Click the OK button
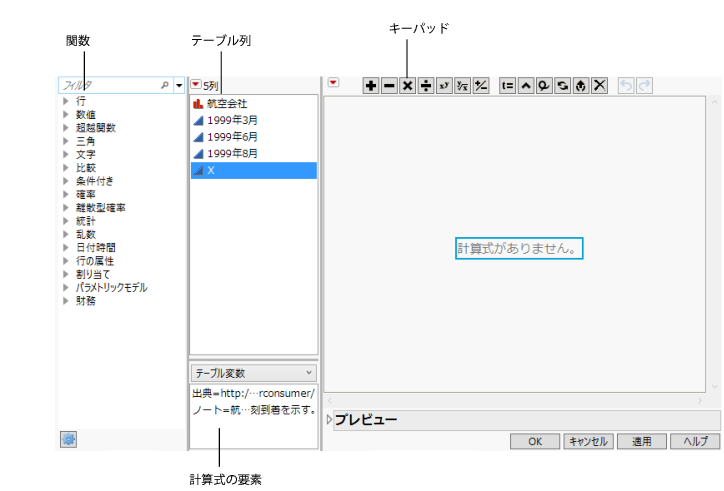The height and width of the screenshot is (491, 724). [x=535, y=441]
